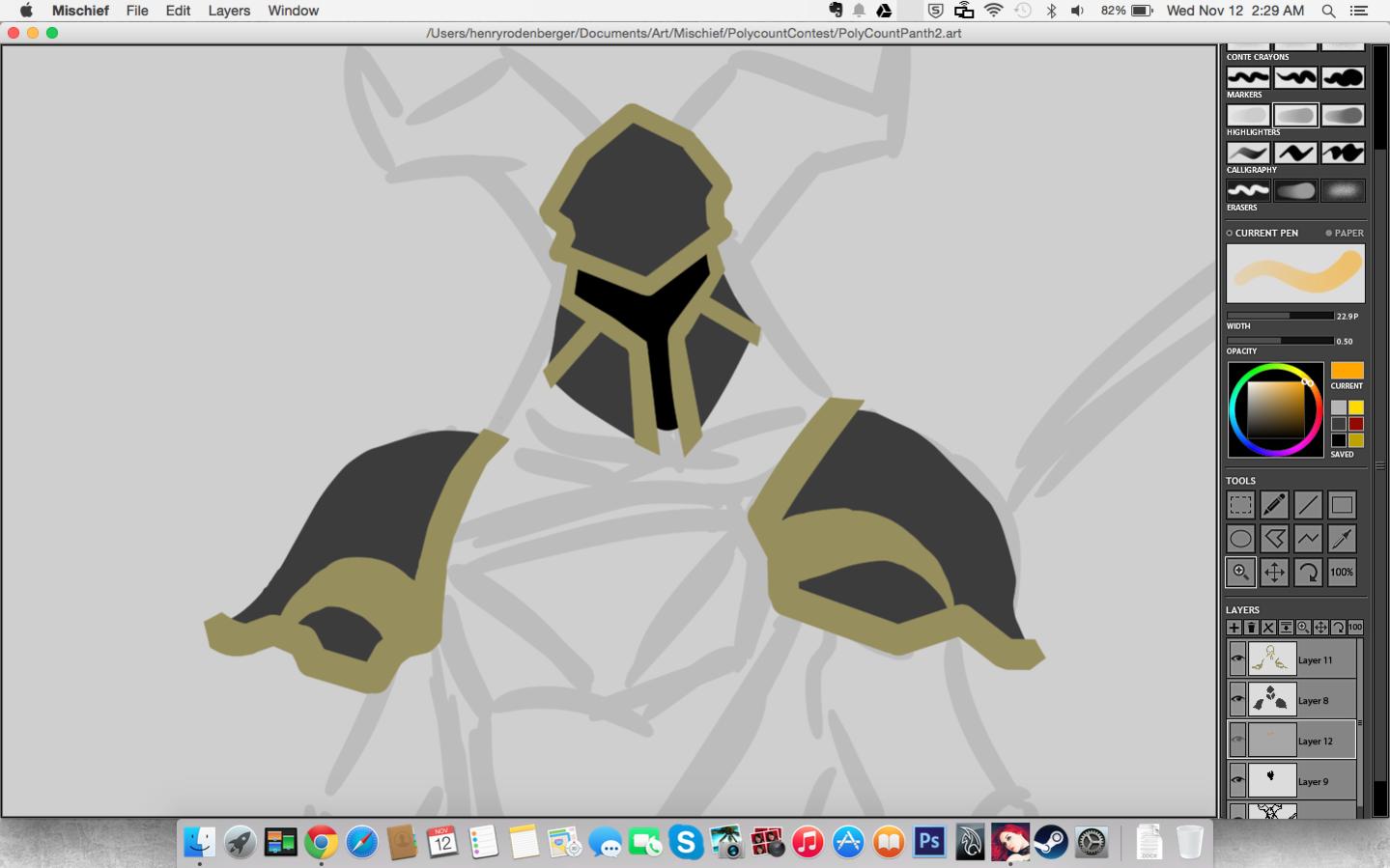Screen dimensions: 1390x868
Task: Click the layer zoom magnifier icon
Action: click(1303, 628)
